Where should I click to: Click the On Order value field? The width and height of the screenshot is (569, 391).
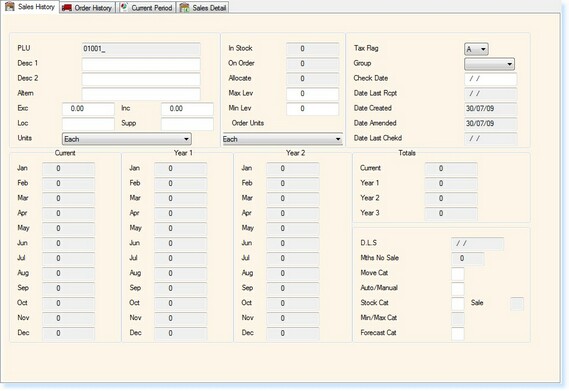[312, 64]
